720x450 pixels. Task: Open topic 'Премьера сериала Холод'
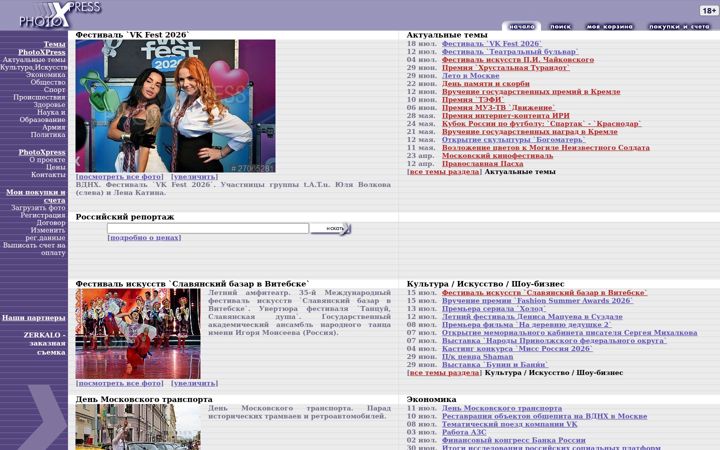[x=494, y=309]
